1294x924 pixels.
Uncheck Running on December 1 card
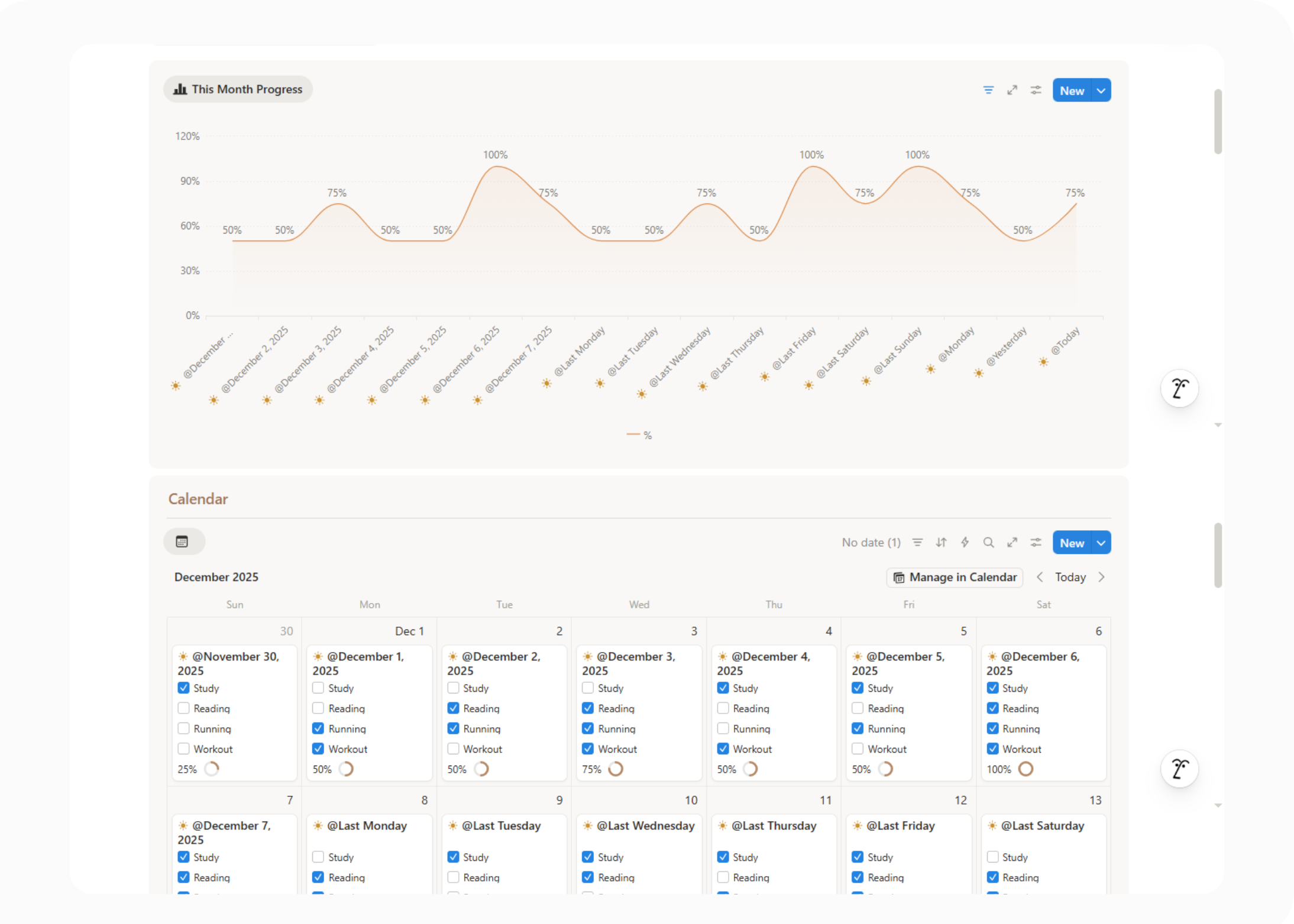coord(318,728)
